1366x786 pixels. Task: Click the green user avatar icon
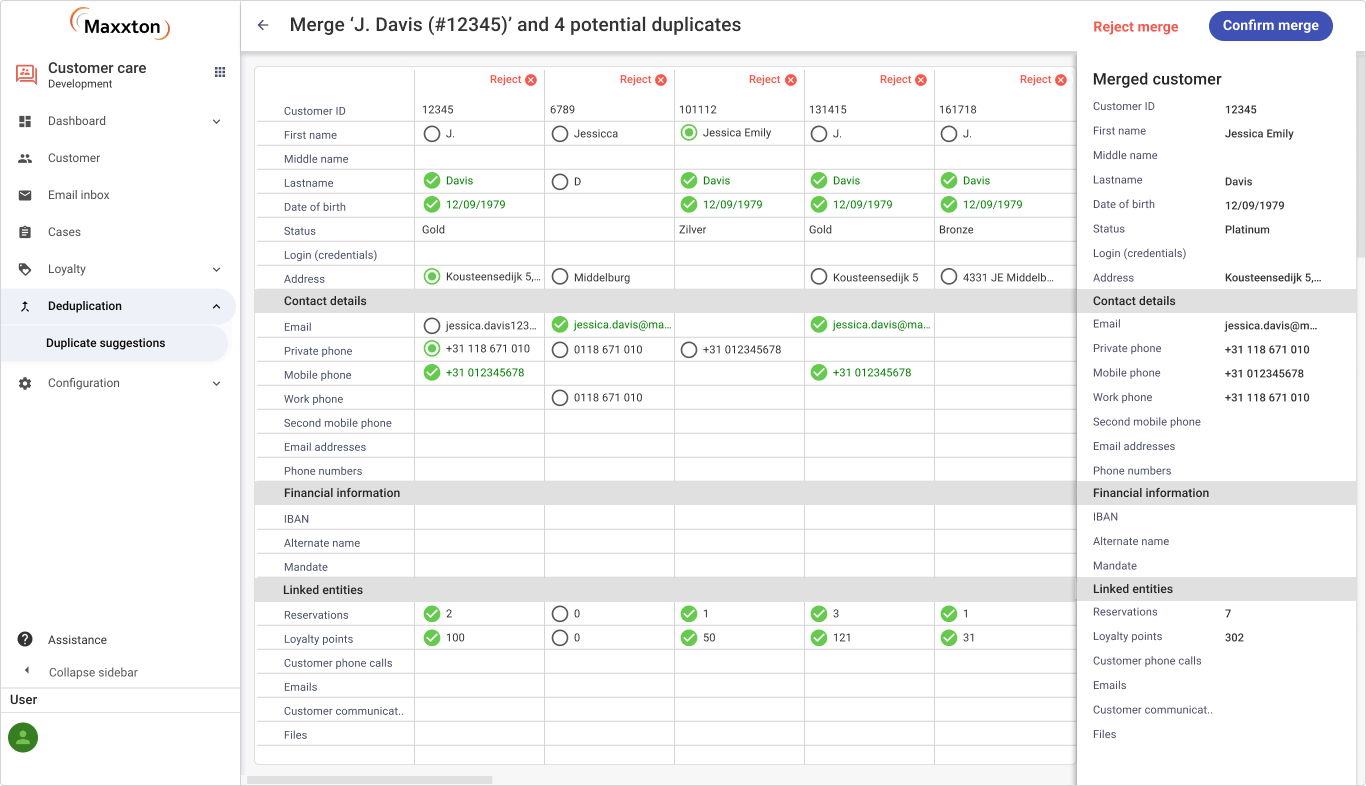click(x=23, y=738)
